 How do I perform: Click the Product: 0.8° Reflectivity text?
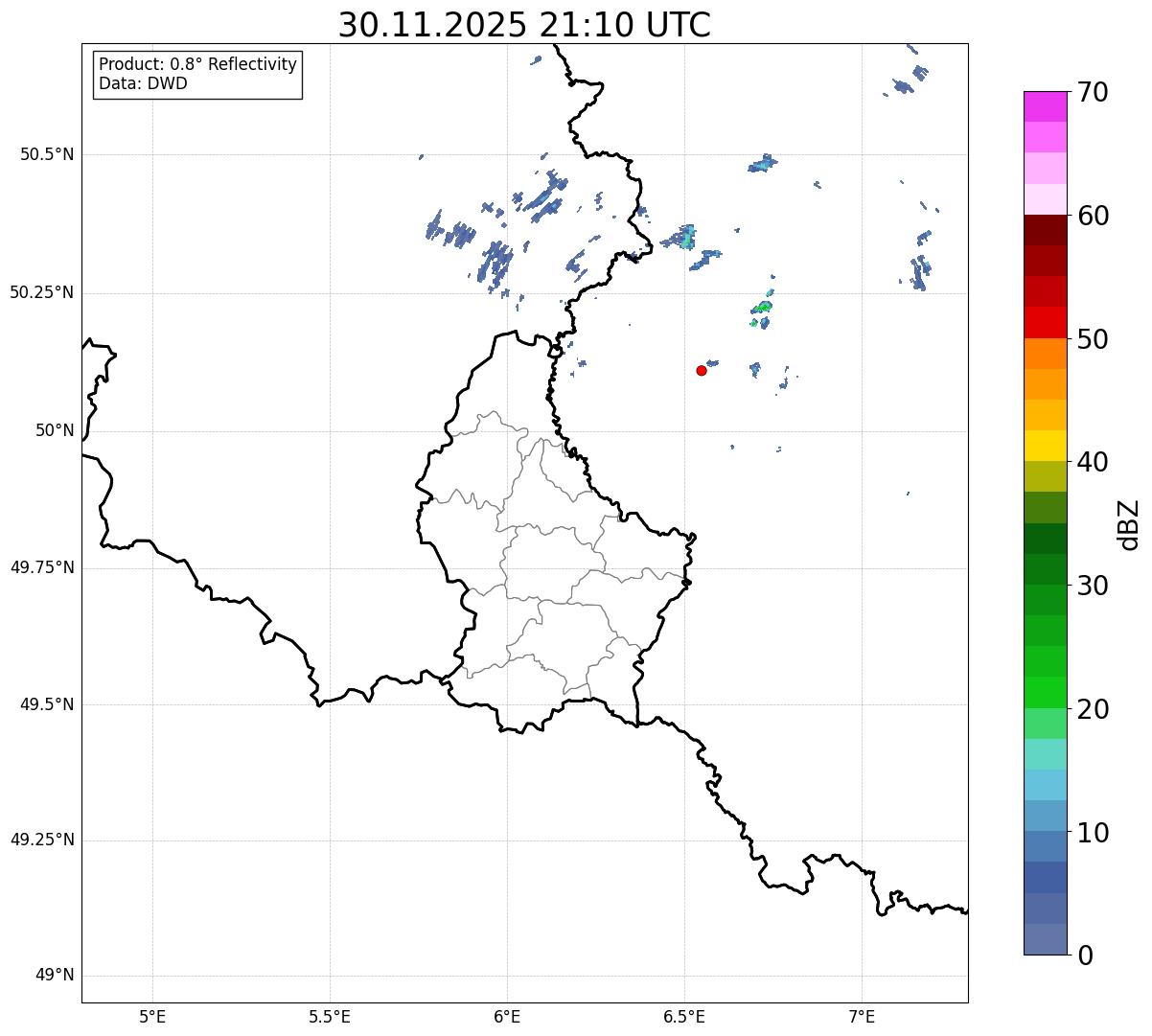pos(197,64)
